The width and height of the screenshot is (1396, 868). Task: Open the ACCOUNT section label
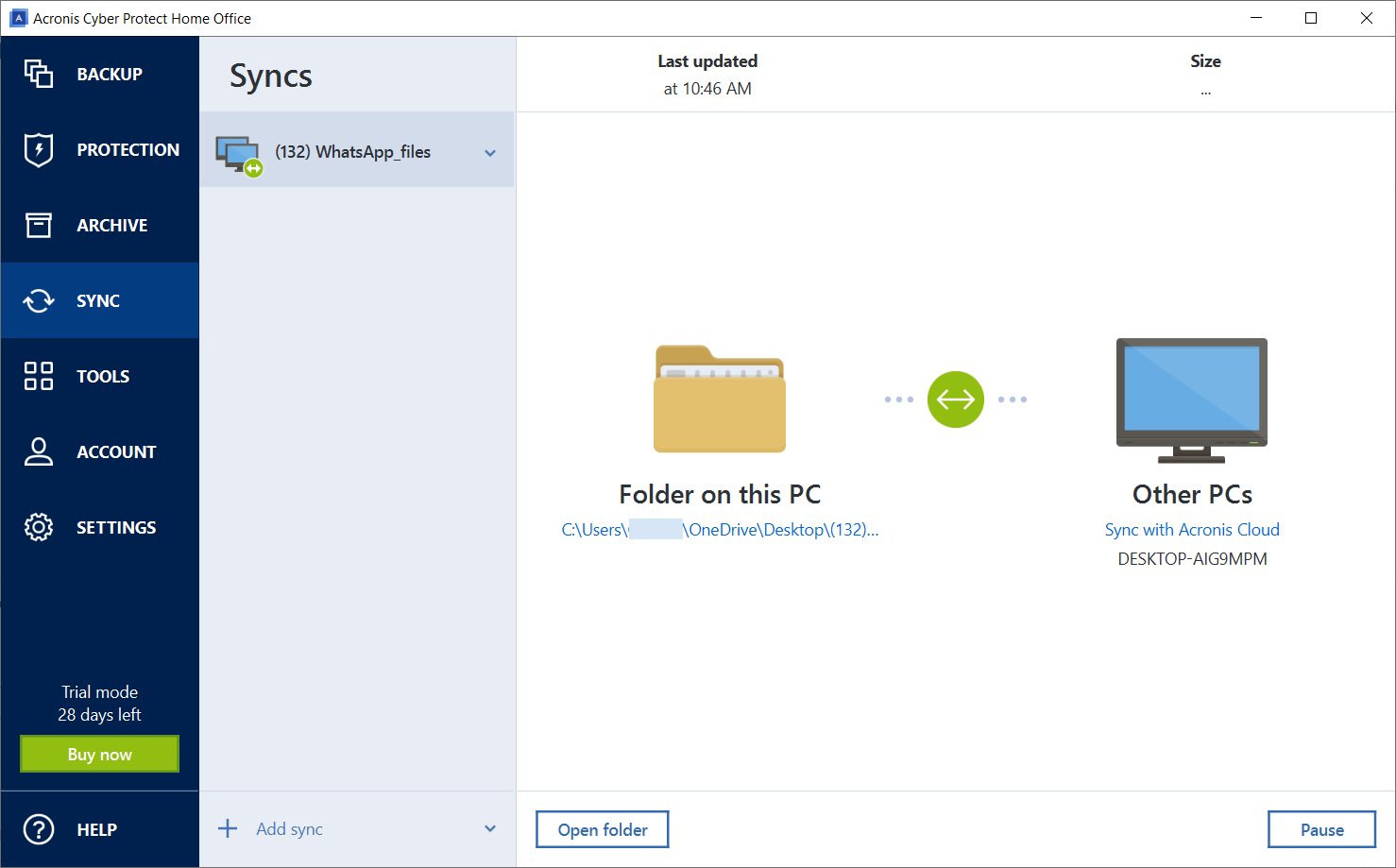(116, 452)
